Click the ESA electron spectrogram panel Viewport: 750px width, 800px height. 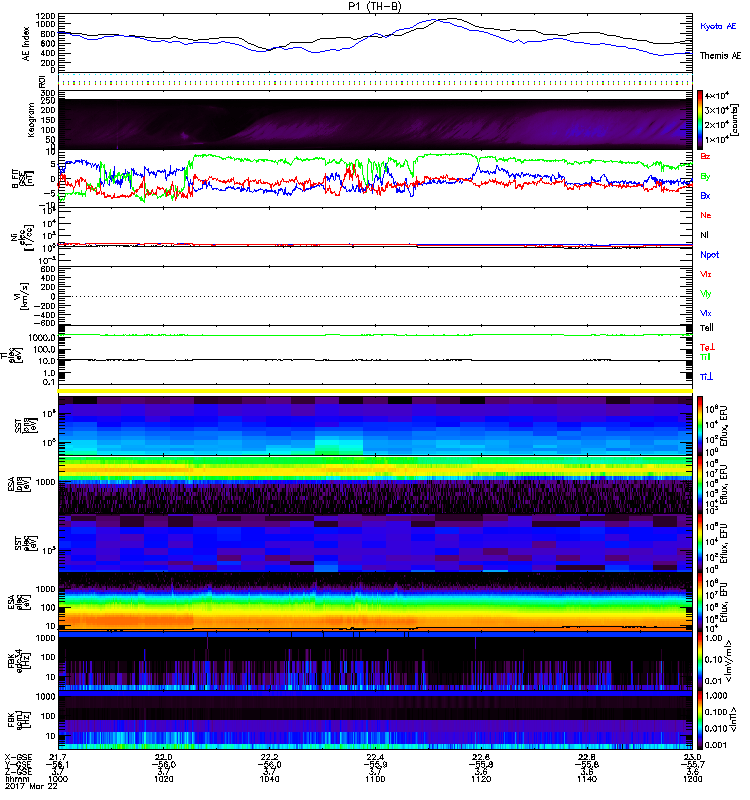click(375, 602)
